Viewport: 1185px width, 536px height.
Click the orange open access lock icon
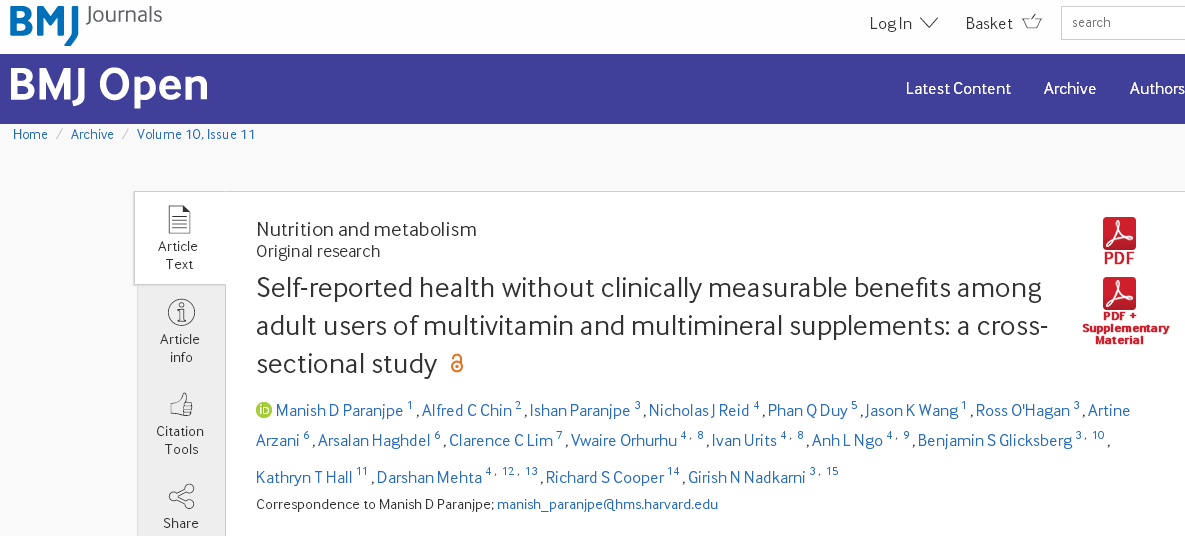coord(456,364)
